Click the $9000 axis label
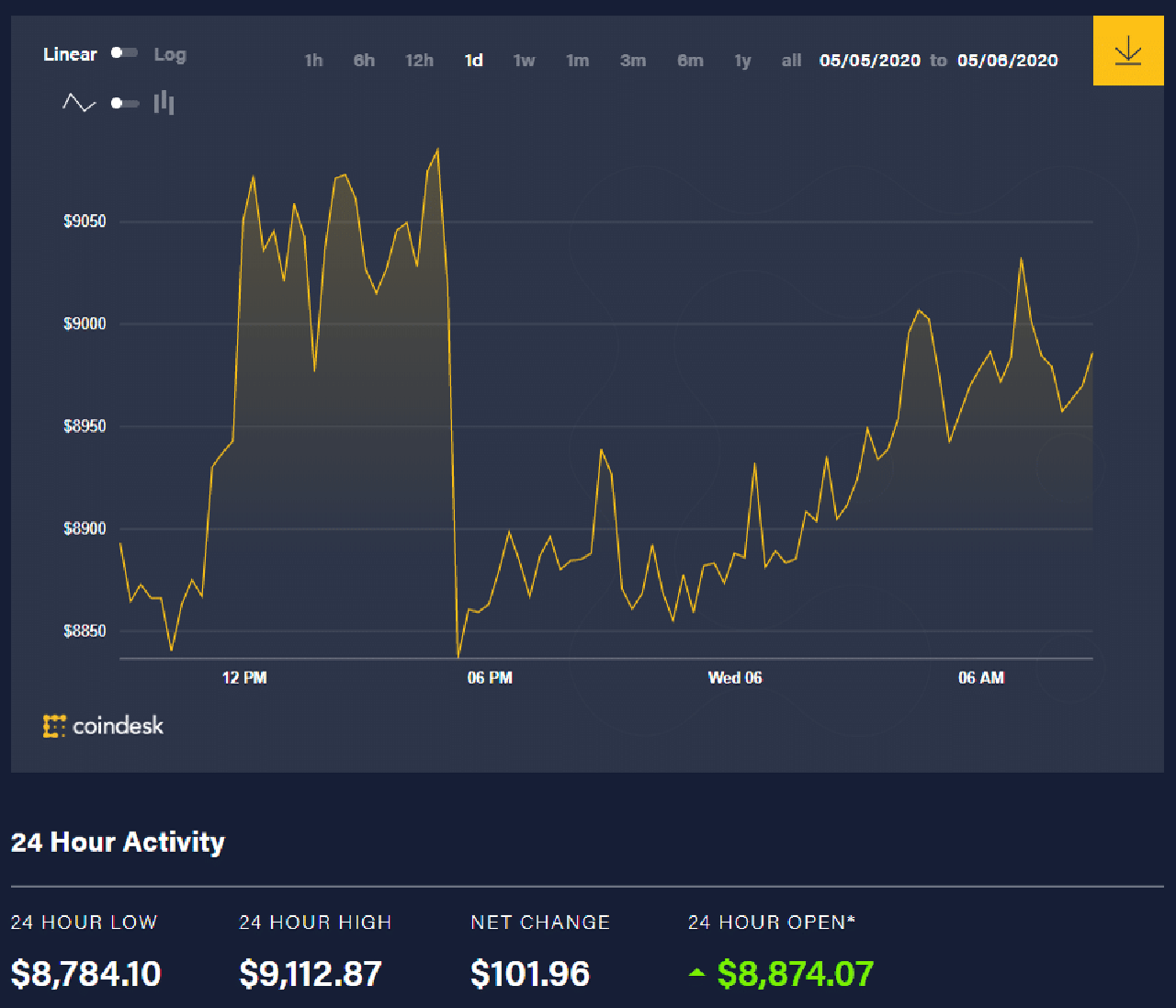The height and width of the screenshot is (1008, 1176). point(85,323)
